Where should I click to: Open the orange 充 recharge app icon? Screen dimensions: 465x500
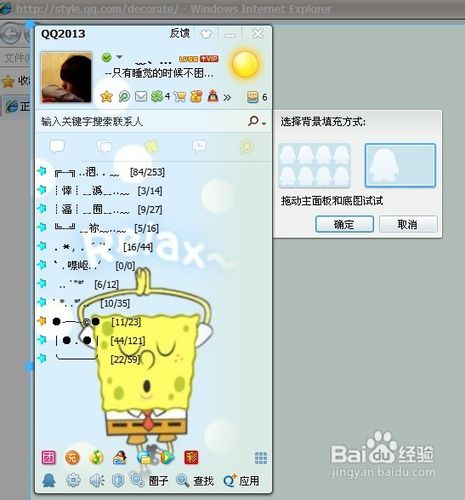coord(72,457)
